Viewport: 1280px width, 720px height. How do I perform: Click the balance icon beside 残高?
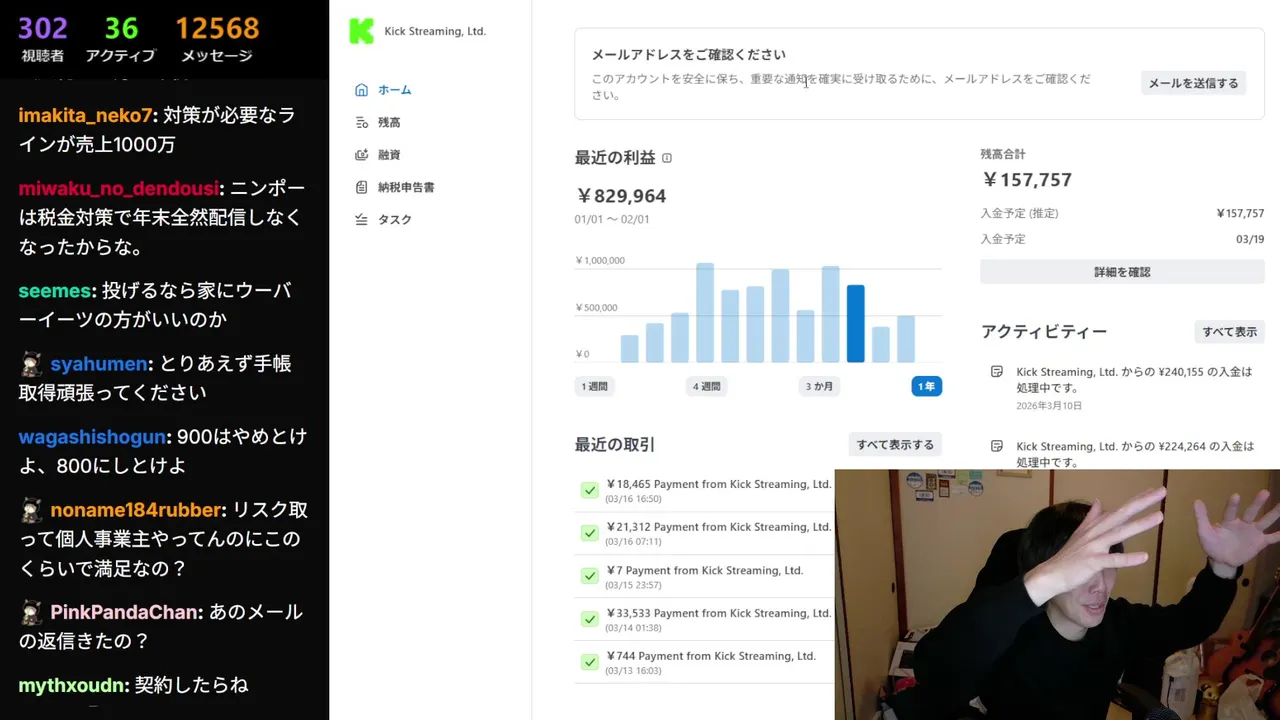click(x=362, y=122)
